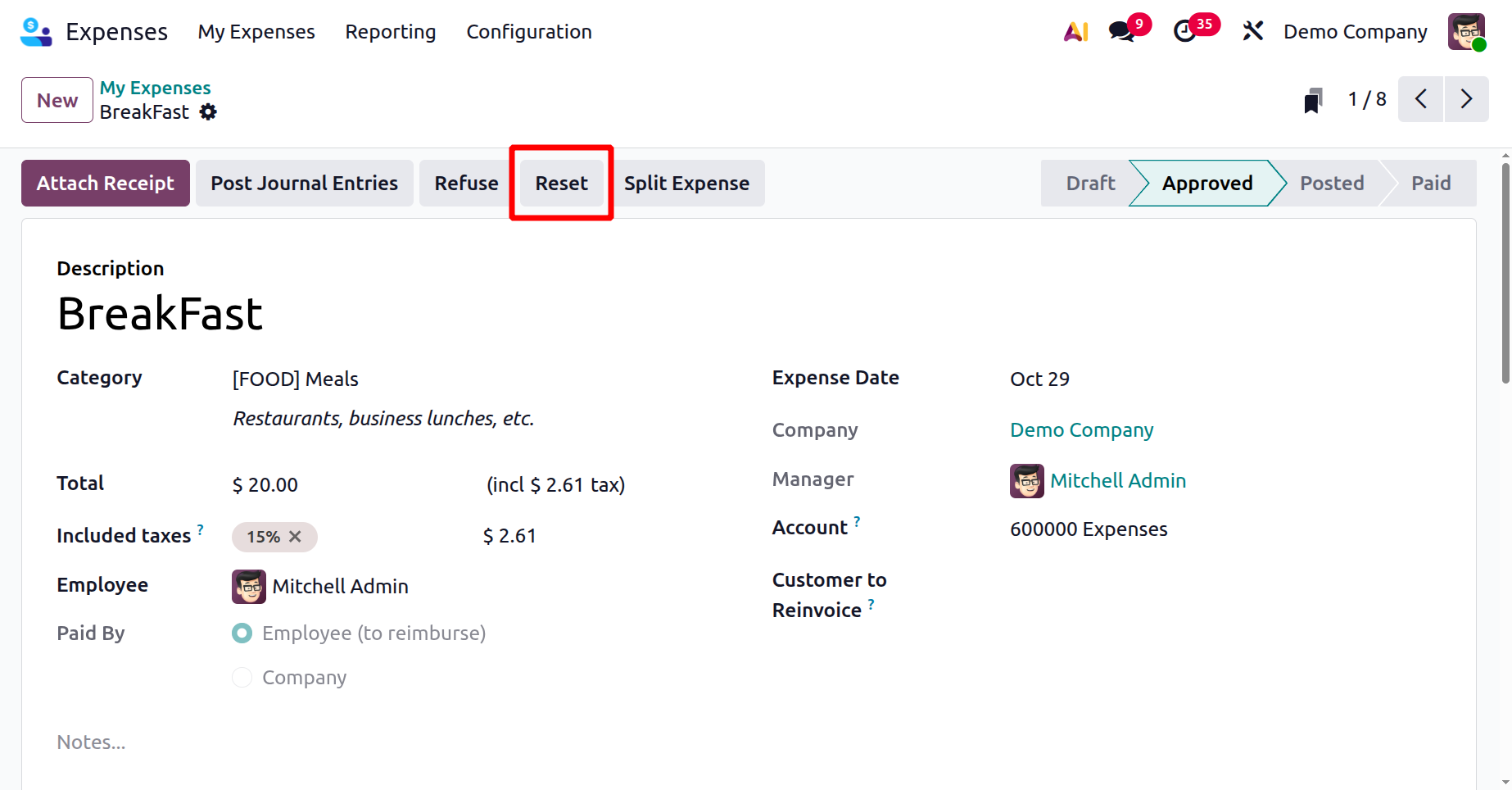Select Employee (to reimburse) radio option
Screen dimensions: 1512x790
click(x=242, y=633)
